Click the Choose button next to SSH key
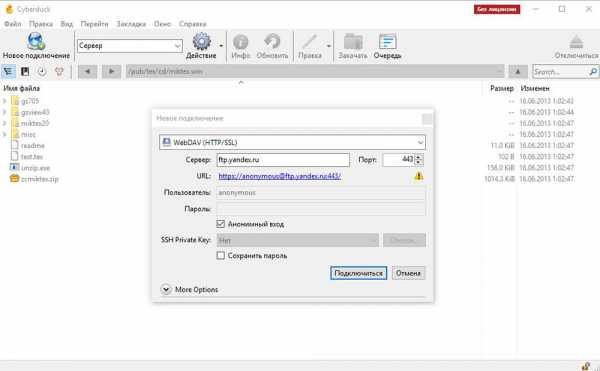Viewport: 600px width, 371px height. (404, 240)
